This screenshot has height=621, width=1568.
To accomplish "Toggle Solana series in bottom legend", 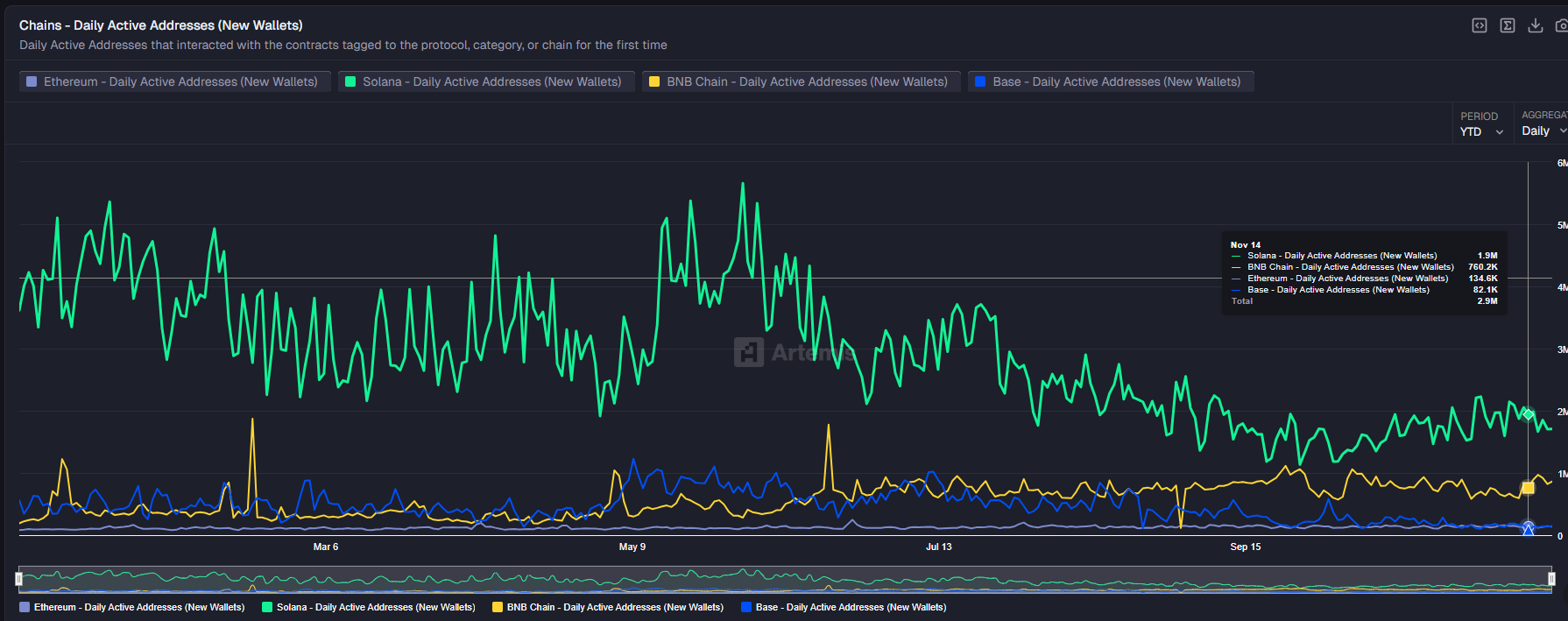I will point(368,607).
